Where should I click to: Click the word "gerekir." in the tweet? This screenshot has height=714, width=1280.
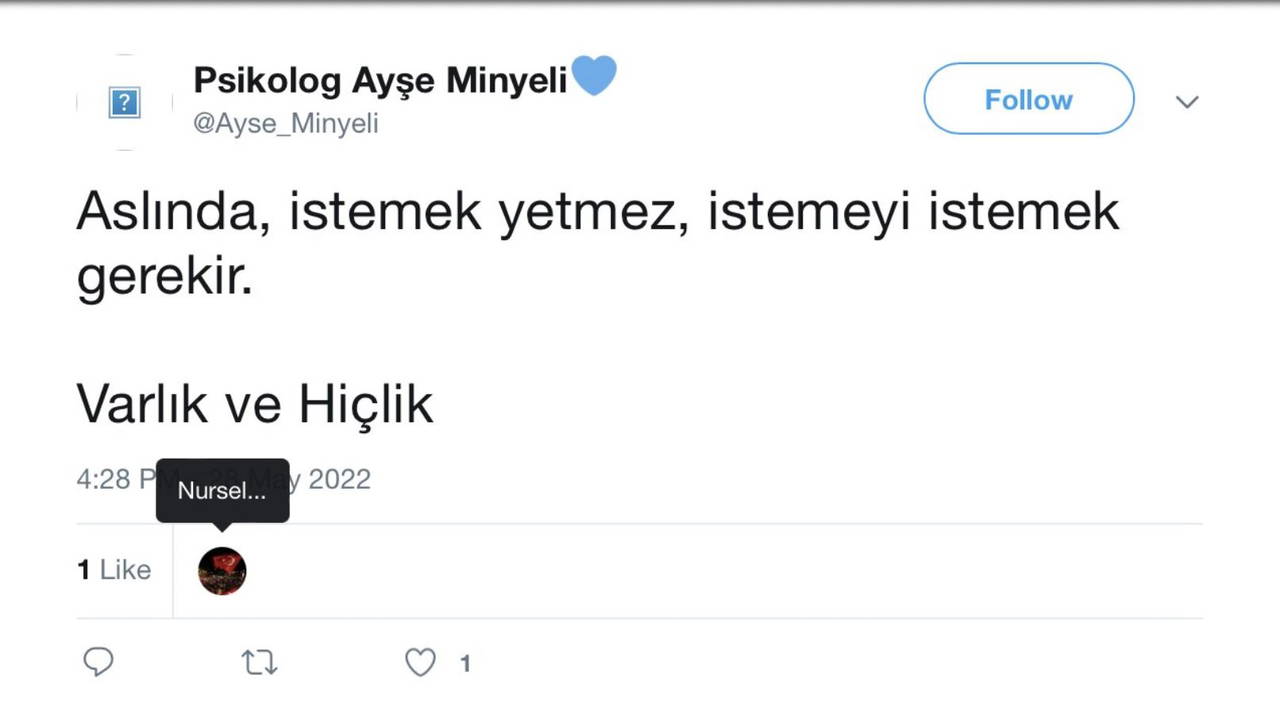[165, 280]
